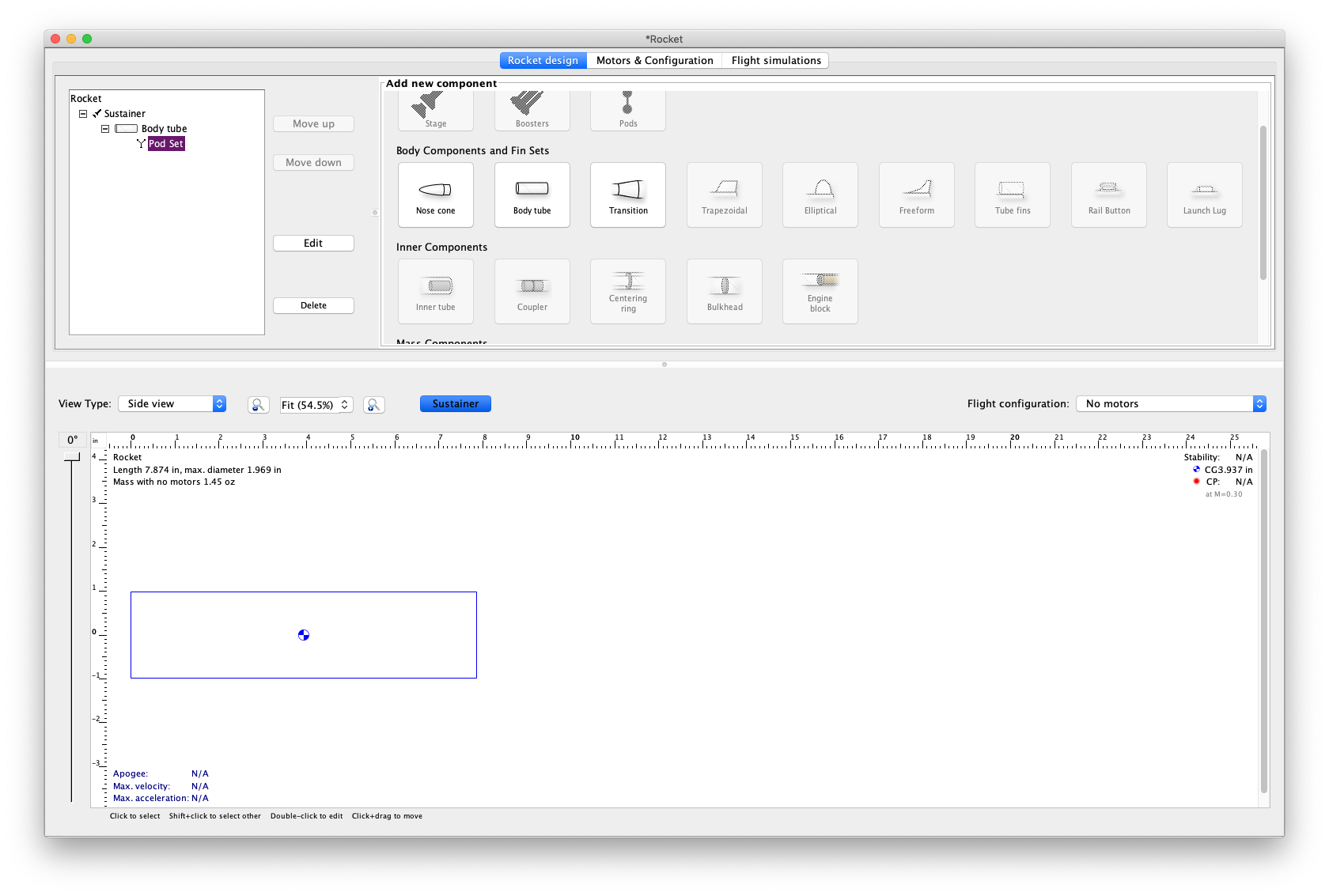Select the Bulkhead component icon
The image size is (1329, 896).
(x=724, y=291)
